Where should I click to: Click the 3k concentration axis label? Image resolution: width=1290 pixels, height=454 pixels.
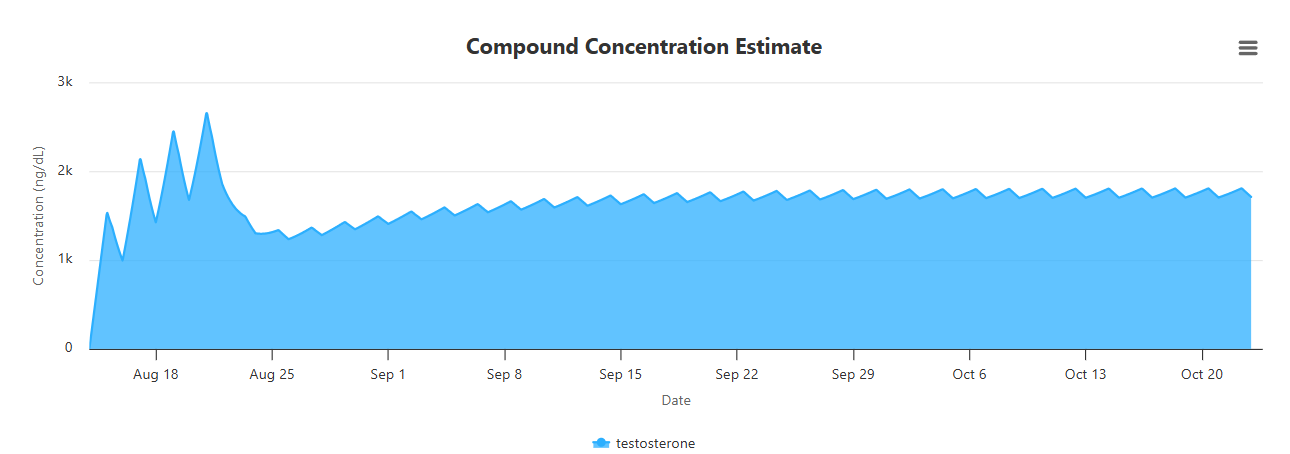[x=64, y=82]
